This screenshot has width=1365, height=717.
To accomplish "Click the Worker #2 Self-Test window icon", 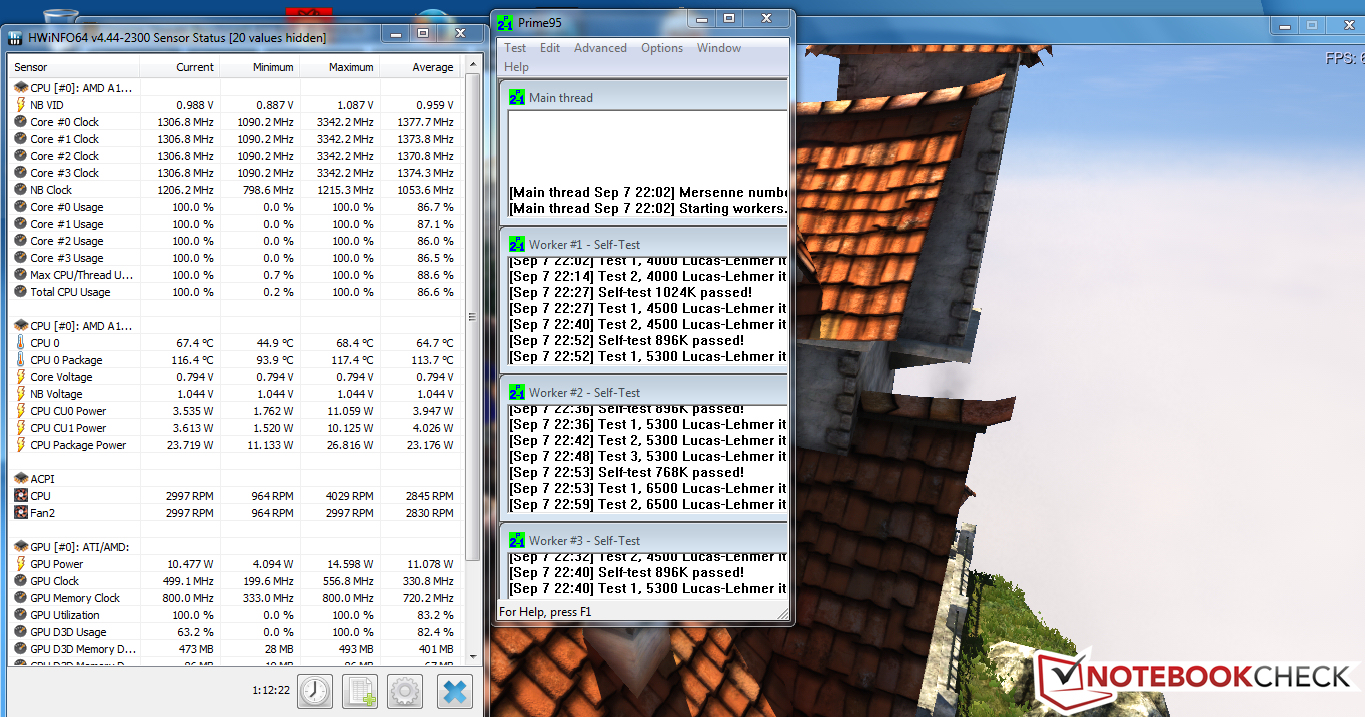I will pos(517,392).
